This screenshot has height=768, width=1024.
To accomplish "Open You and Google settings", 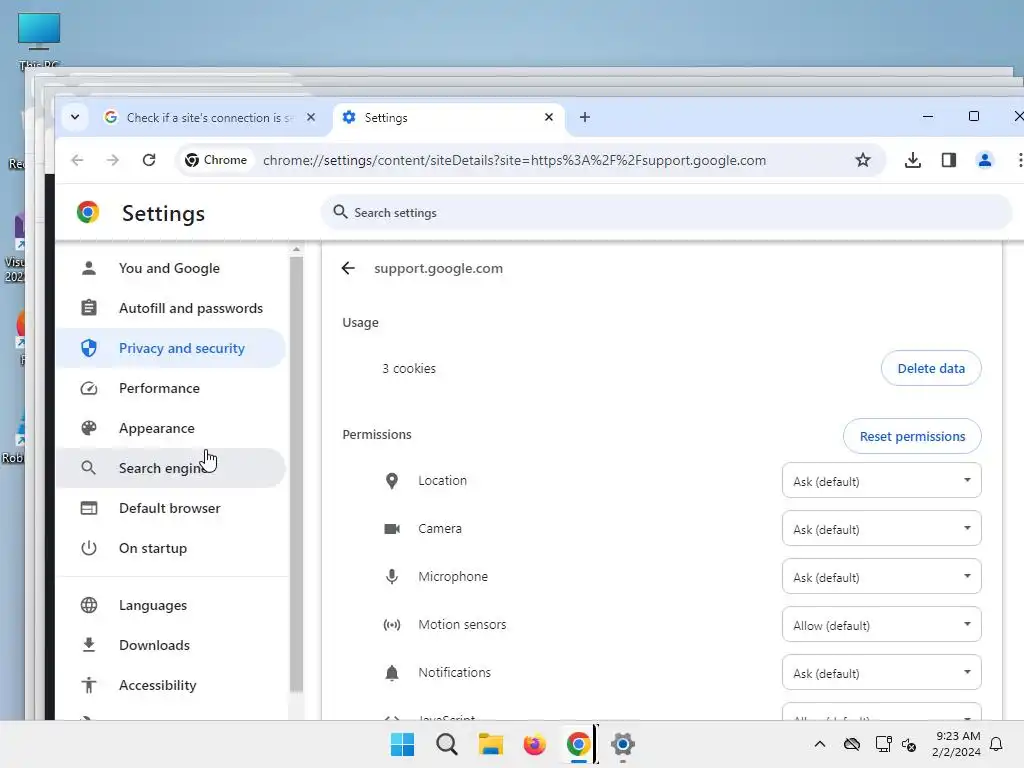I will [x=170, y=268].
